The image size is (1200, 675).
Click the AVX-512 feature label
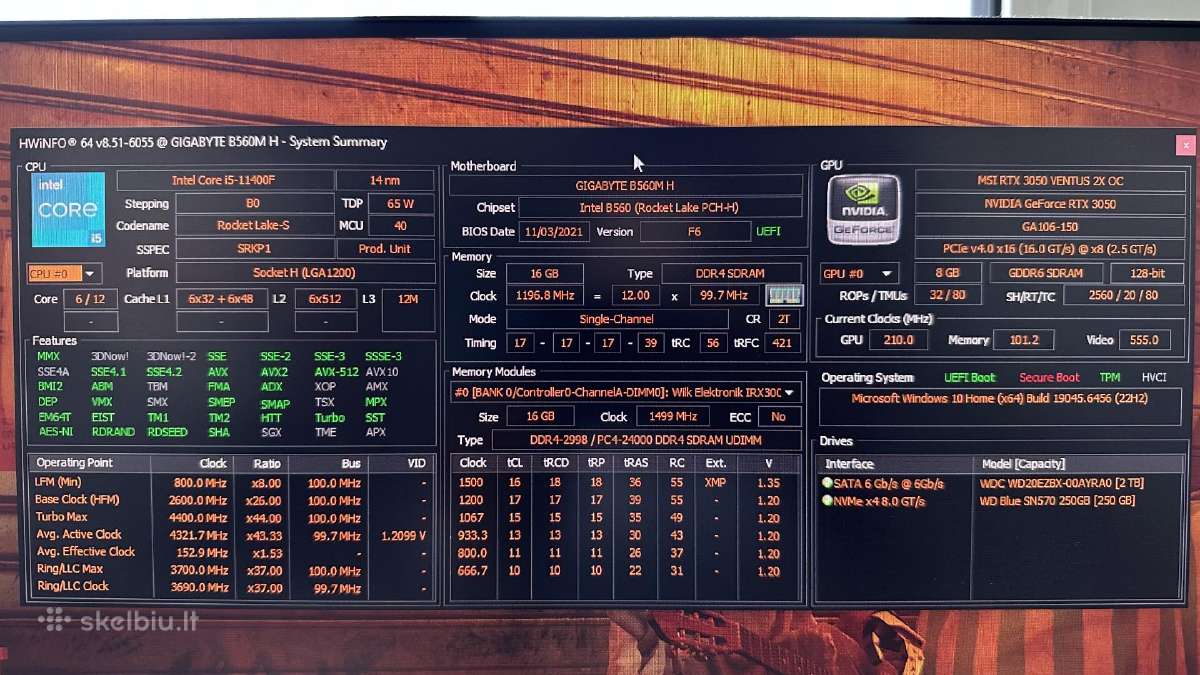[336, 372]
